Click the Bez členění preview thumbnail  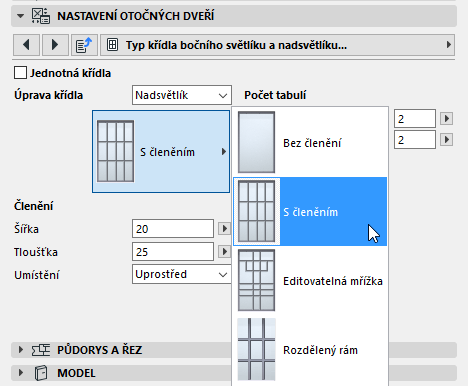click(256, 142)
